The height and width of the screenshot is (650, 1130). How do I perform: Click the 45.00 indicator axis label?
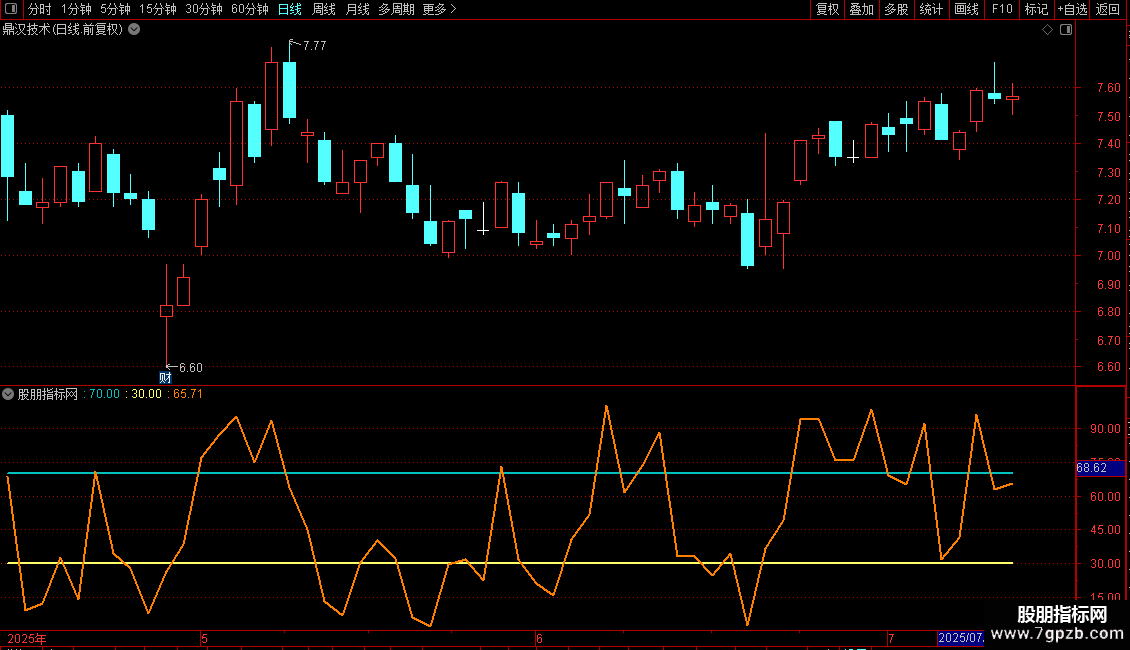1105,530
